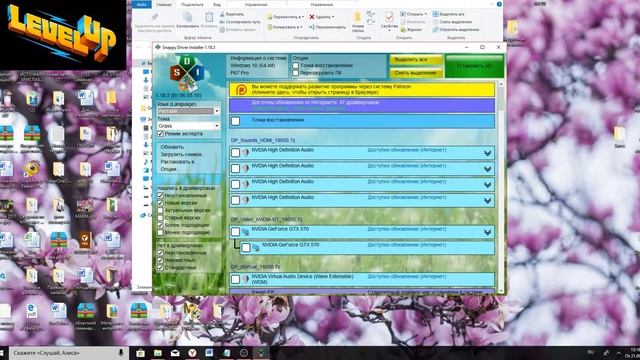The width and height of the screenshot is (640, 360).
Task: Click Загрузить снимок in SDI side menu
Action: 181,154
